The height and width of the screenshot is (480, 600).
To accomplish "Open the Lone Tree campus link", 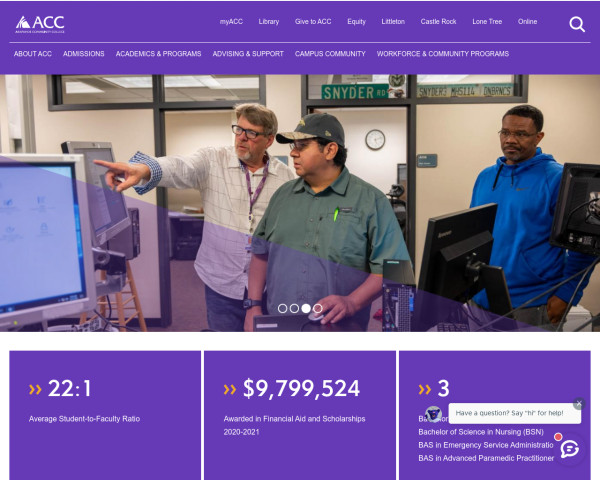I will (x=487, y=22).
